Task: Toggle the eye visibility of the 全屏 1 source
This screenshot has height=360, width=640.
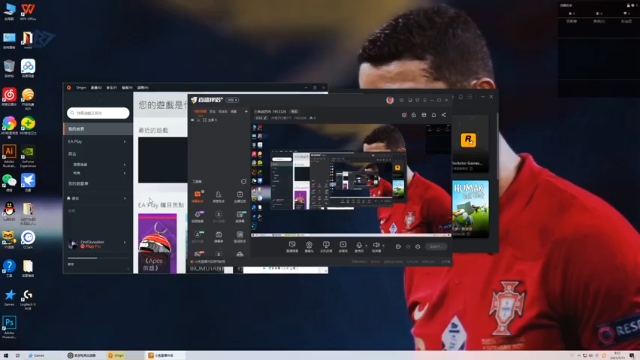Action: point(193,120)
